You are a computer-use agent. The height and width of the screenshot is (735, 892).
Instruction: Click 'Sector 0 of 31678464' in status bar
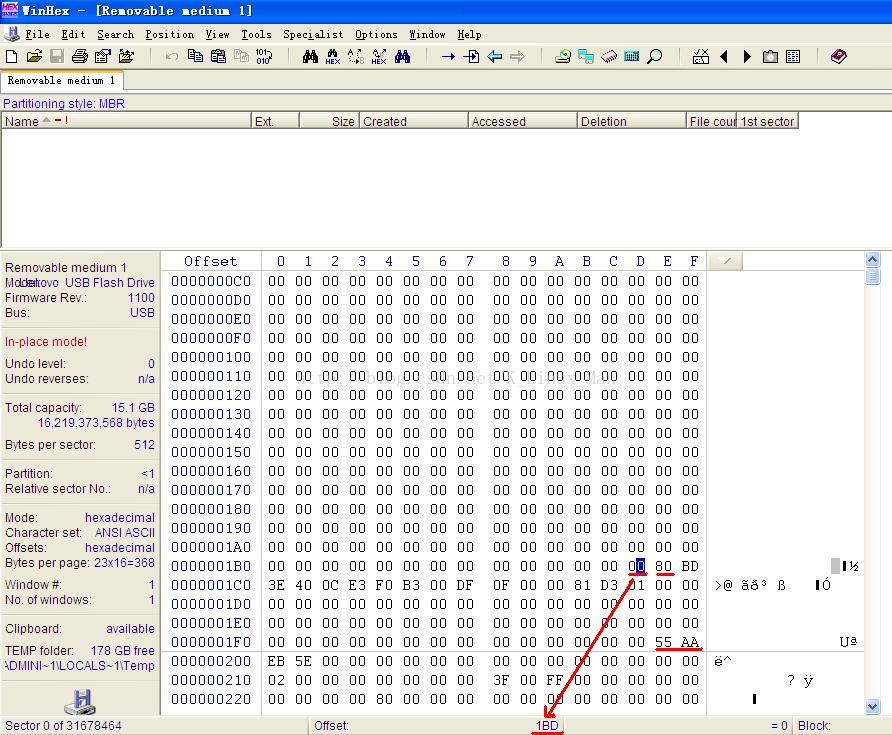63,725
